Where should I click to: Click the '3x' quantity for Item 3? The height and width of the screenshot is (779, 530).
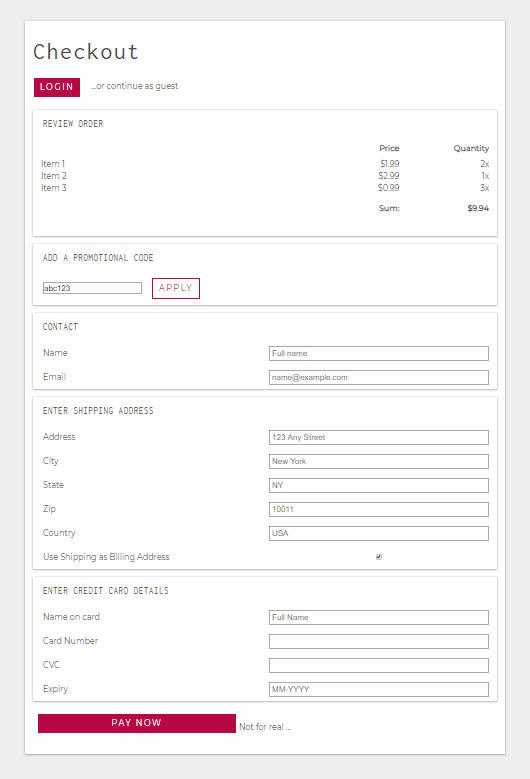(x=484, y=187)
